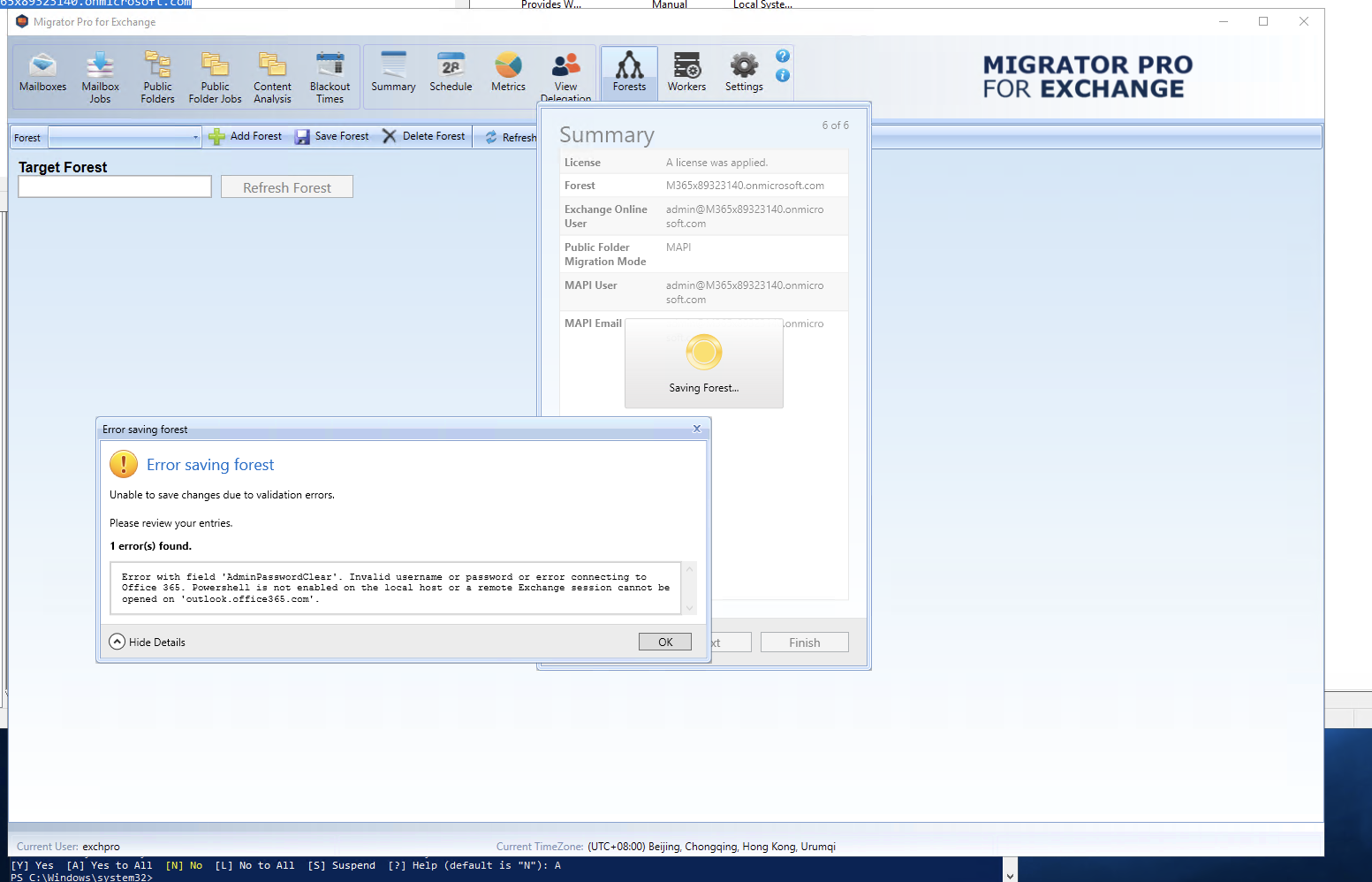Click the Target Forest input field
1372x882 pixels.
tap(115, 186)
